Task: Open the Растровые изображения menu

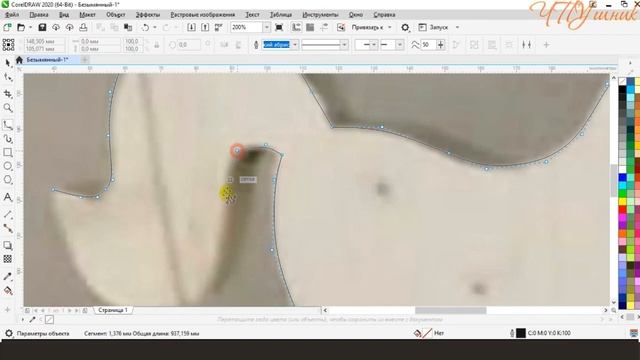Action: [x=203, y=15]
